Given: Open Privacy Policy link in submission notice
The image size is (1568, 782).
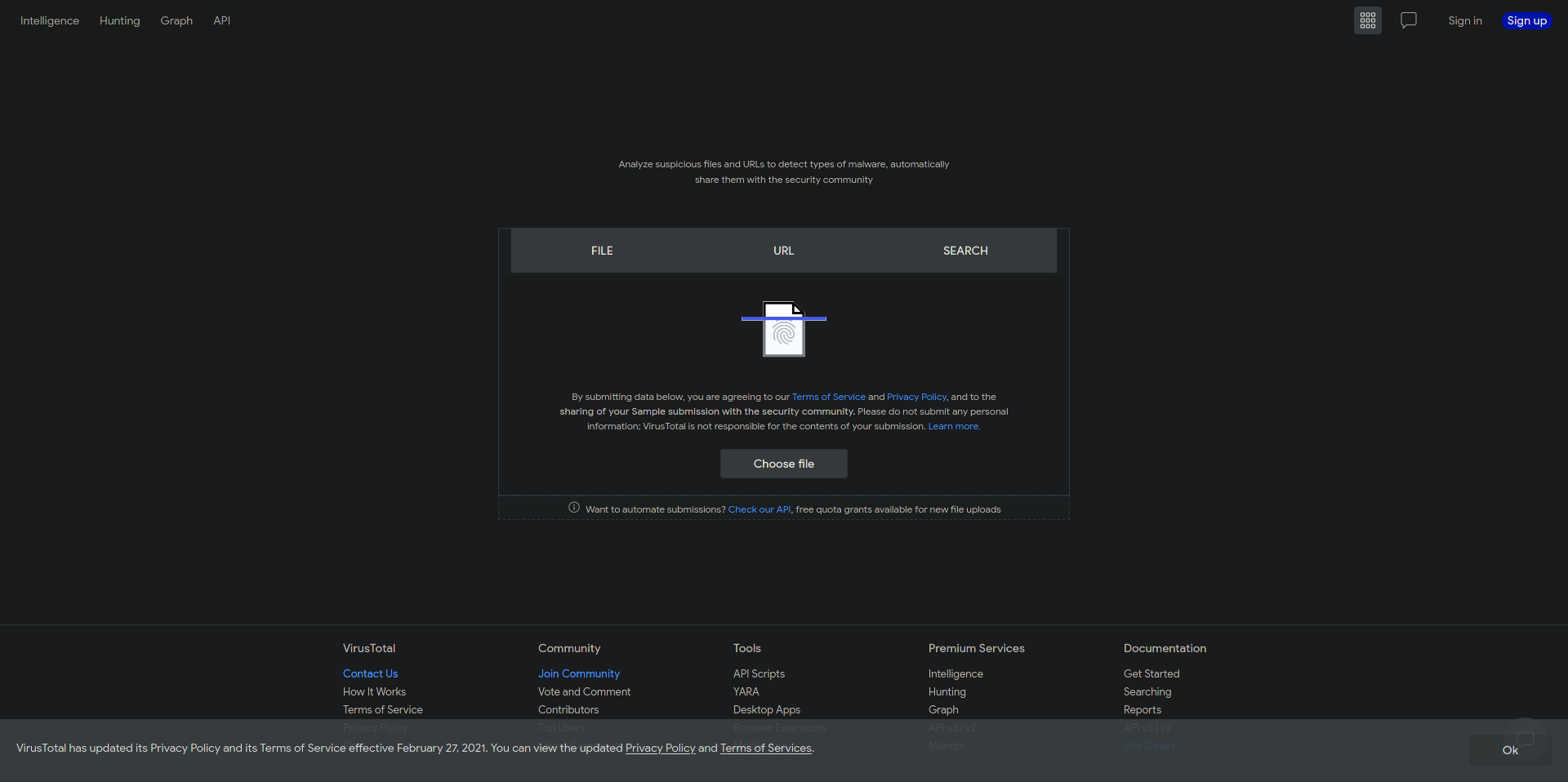Looking at the screenshot, I should (x=917, y=397).
